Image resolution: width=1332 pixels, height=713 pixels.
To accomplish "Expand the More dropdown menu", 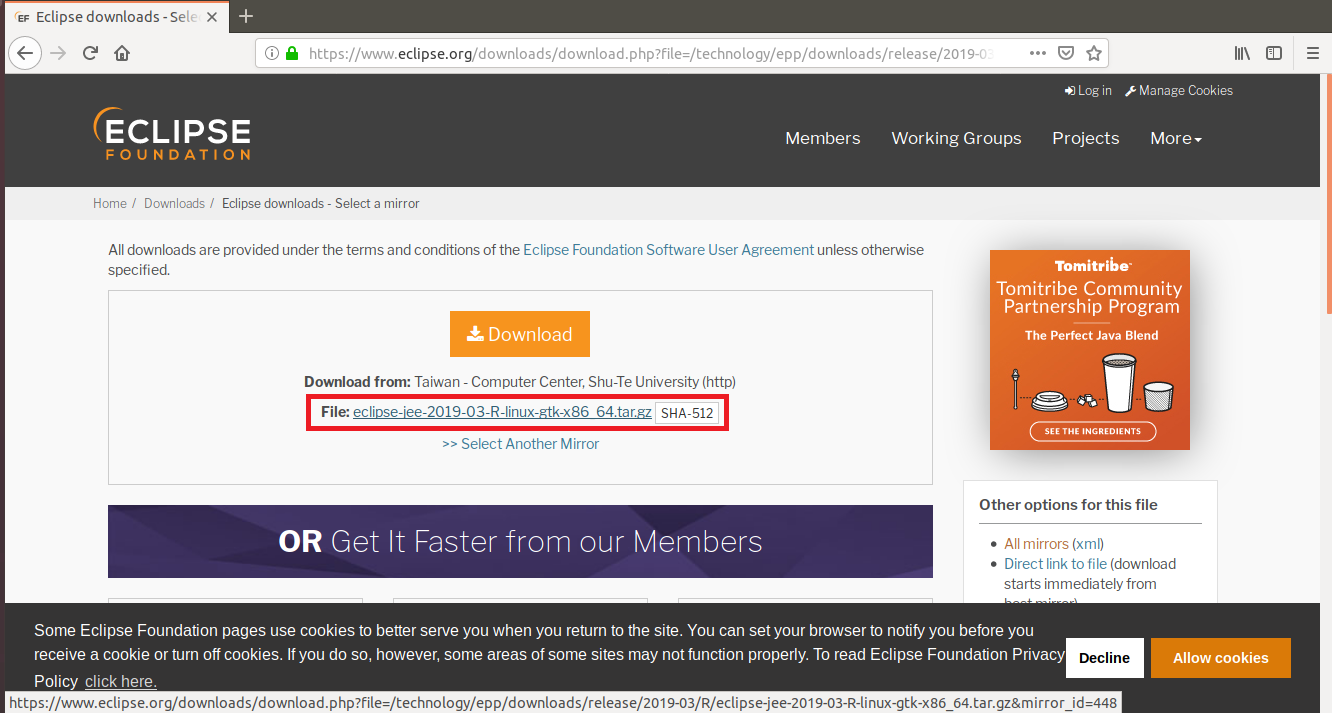I will (1176, 138).
